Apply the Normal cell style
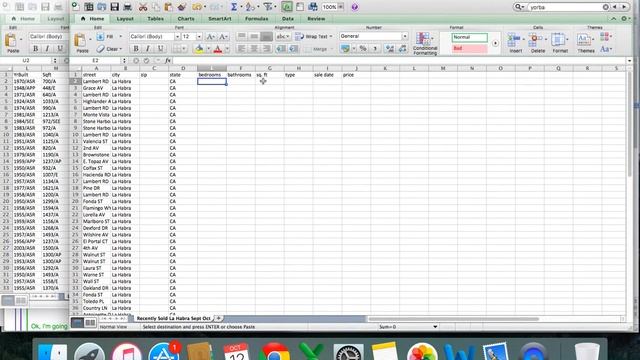Screen dimensions: 640x360 pos(469,37)
